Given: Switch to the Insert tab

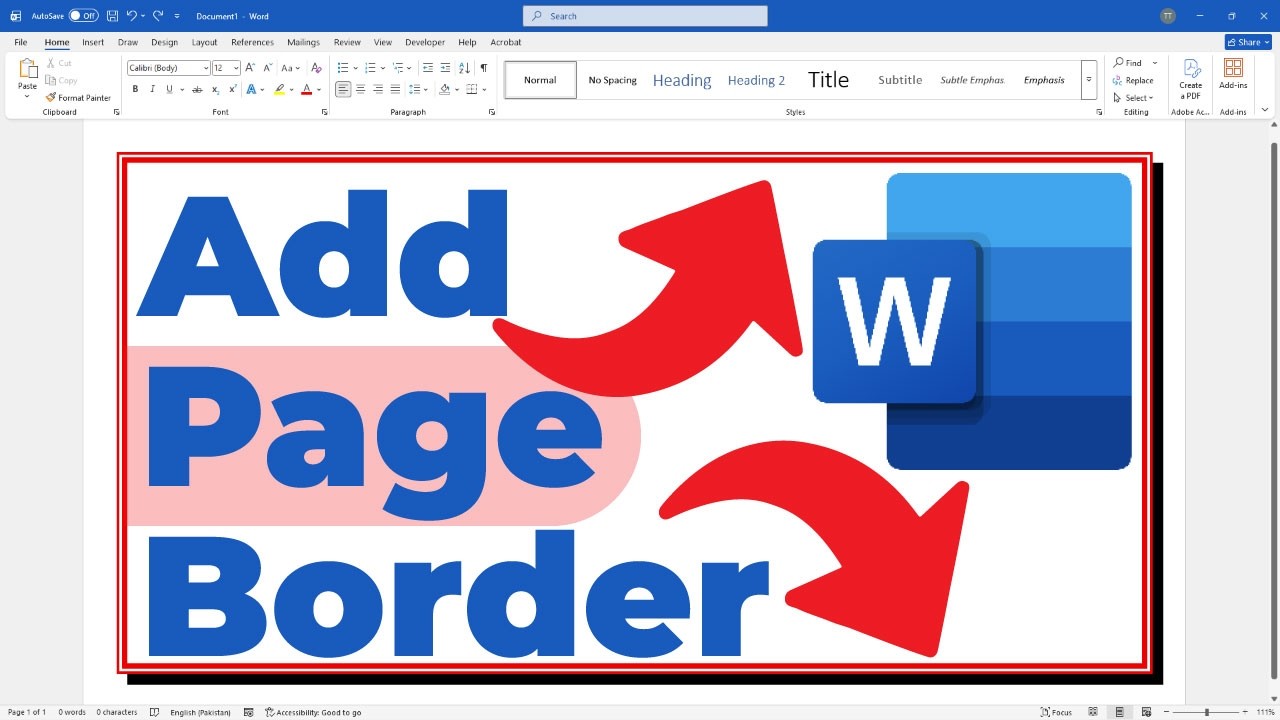Looking at the screenshot, I should 93,42.
